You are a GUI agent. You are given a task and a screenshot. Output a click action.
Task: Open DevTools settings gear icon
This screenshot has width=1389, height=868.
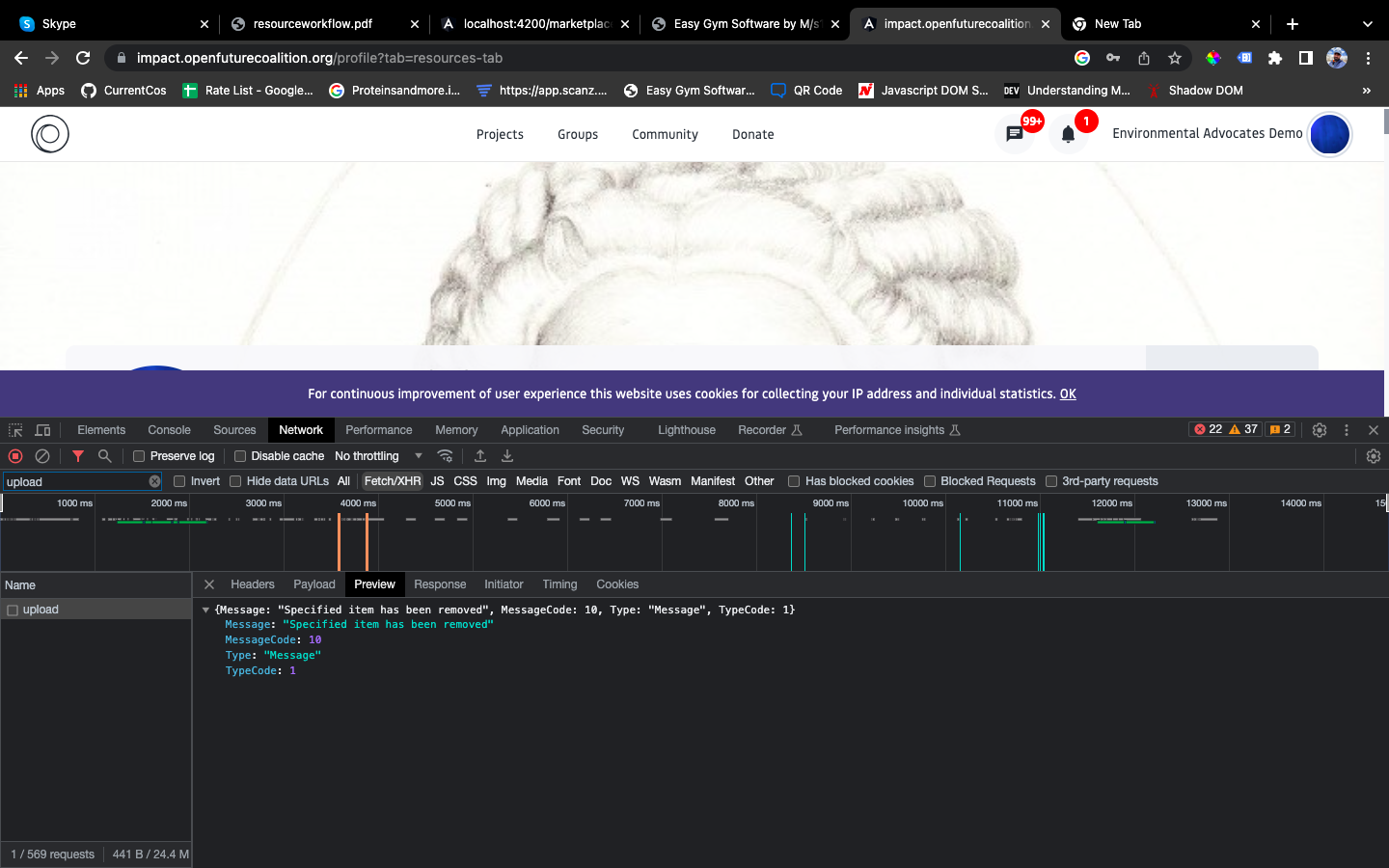1320,430
